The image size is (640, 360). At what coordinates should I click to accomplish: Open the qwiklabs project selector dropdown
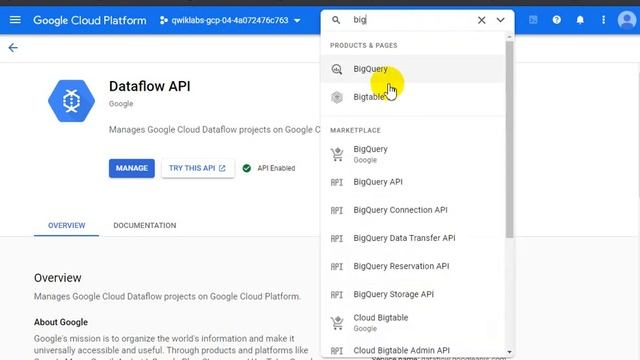230,20
